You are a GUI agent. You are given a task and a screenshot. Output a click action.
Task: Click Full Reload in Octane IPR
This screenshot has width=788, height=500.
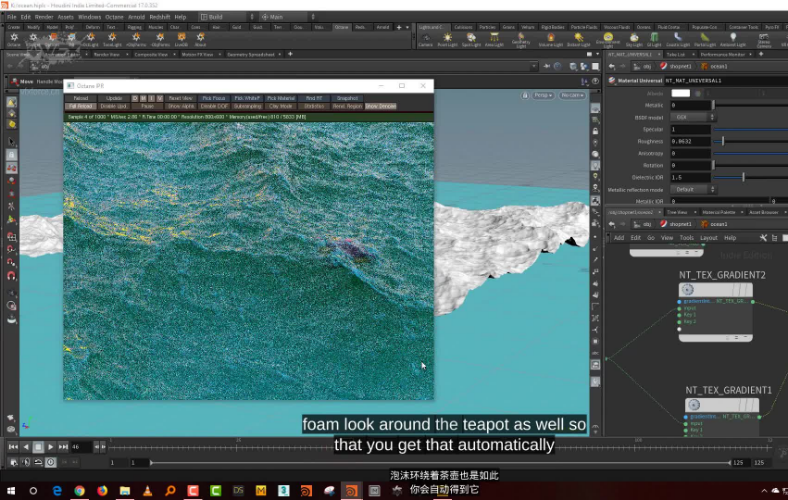click(80, 105)
